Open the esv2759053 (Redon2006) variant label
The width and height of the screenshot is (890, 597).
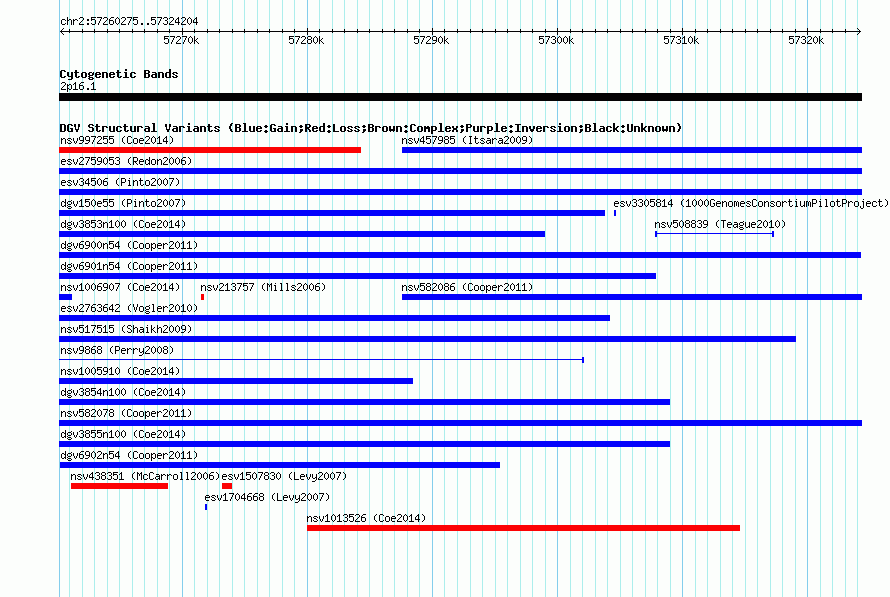coord(126,161)
